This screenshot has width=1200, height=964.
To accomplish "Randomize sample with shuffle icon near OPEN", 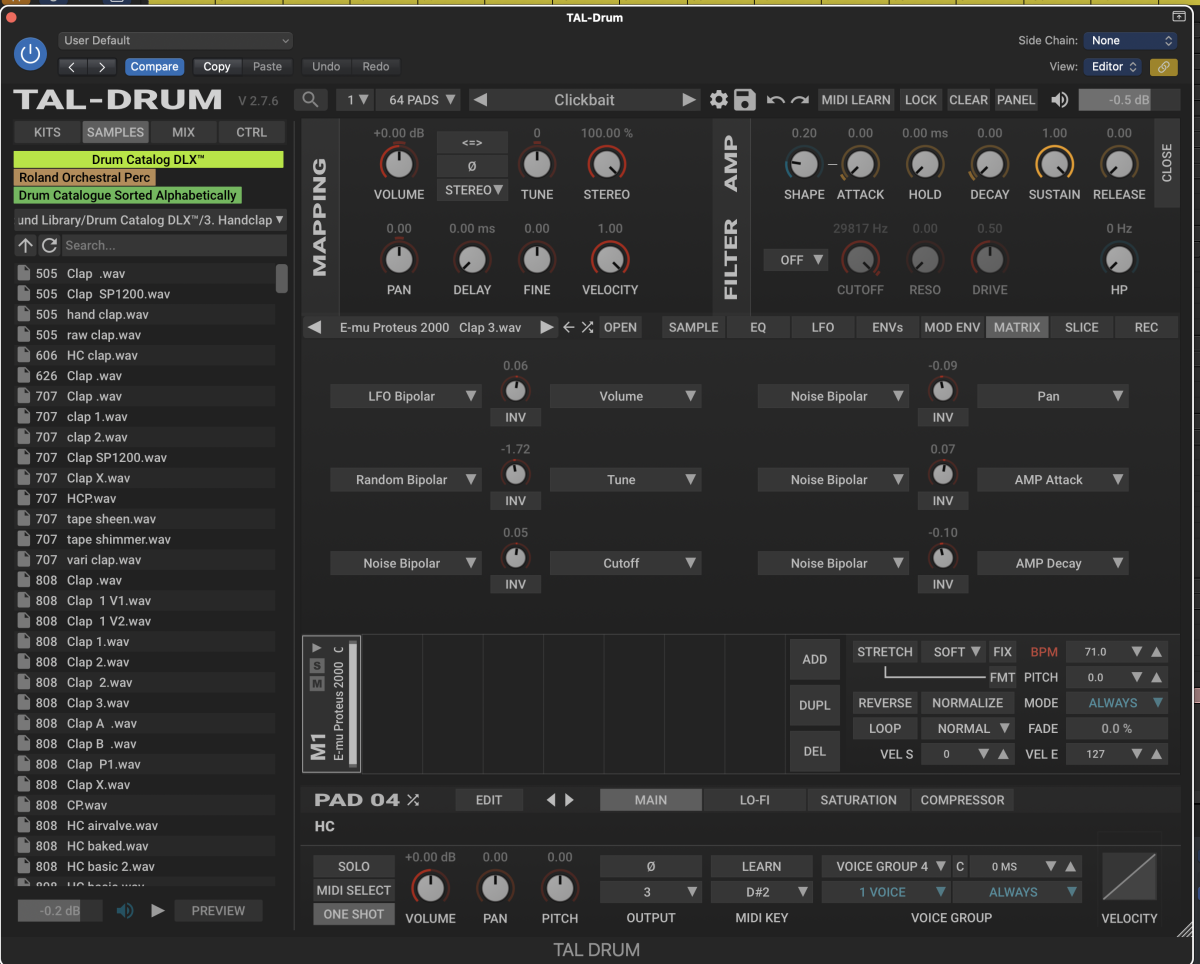I will point(587,327).
